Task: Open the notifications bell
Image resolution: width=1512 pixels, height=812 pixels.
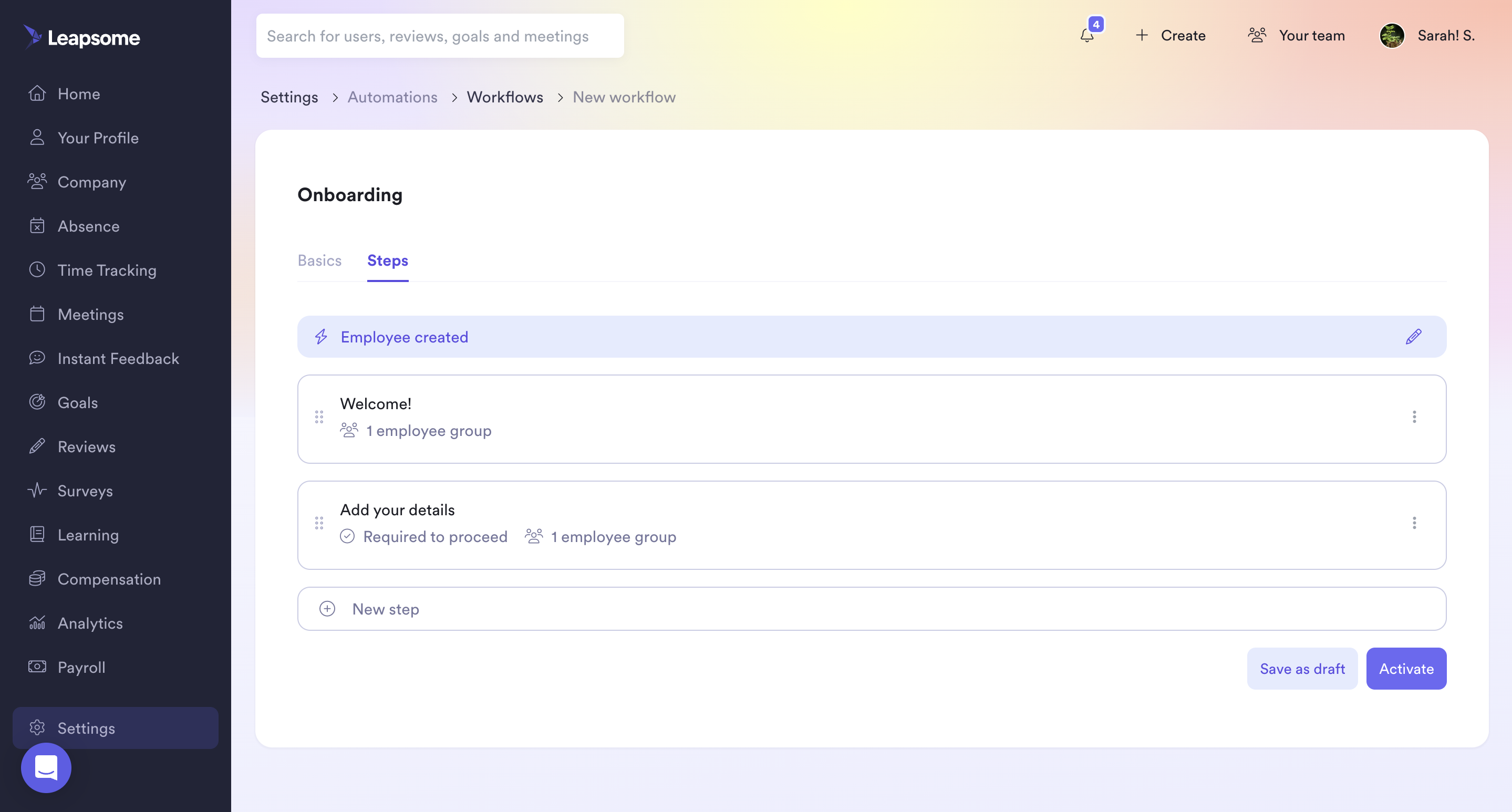Action: (x=1087, y=36)
